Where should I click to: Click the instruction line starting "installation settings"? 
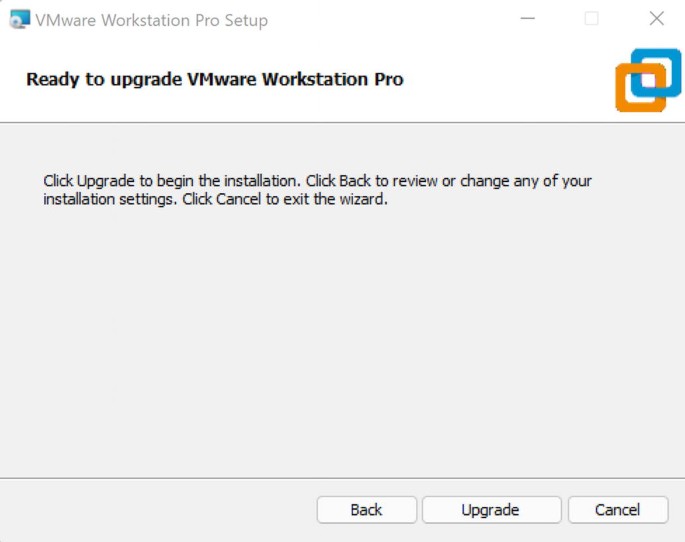click(215, 199)
